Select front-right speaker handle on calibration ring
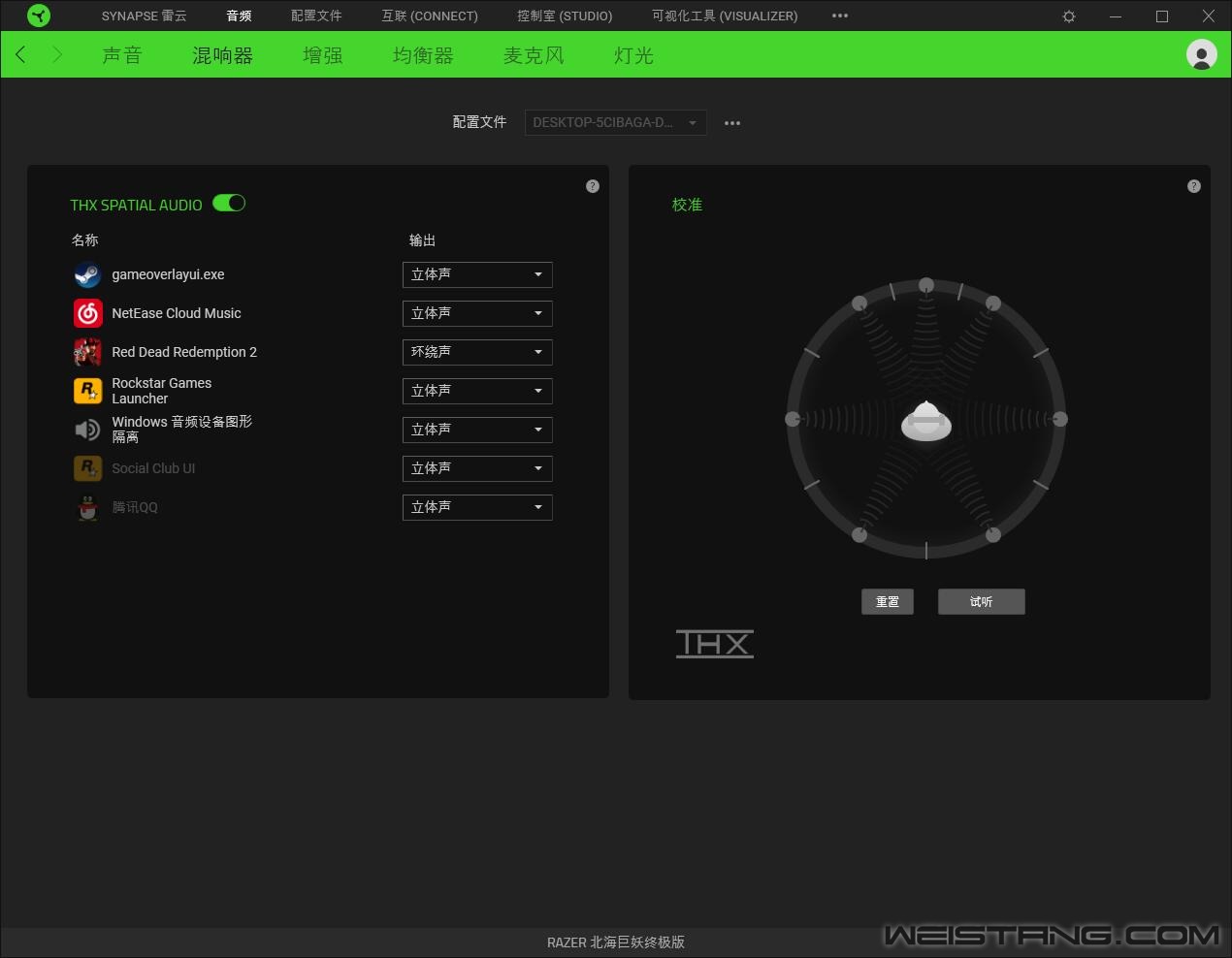 point(993,303)
